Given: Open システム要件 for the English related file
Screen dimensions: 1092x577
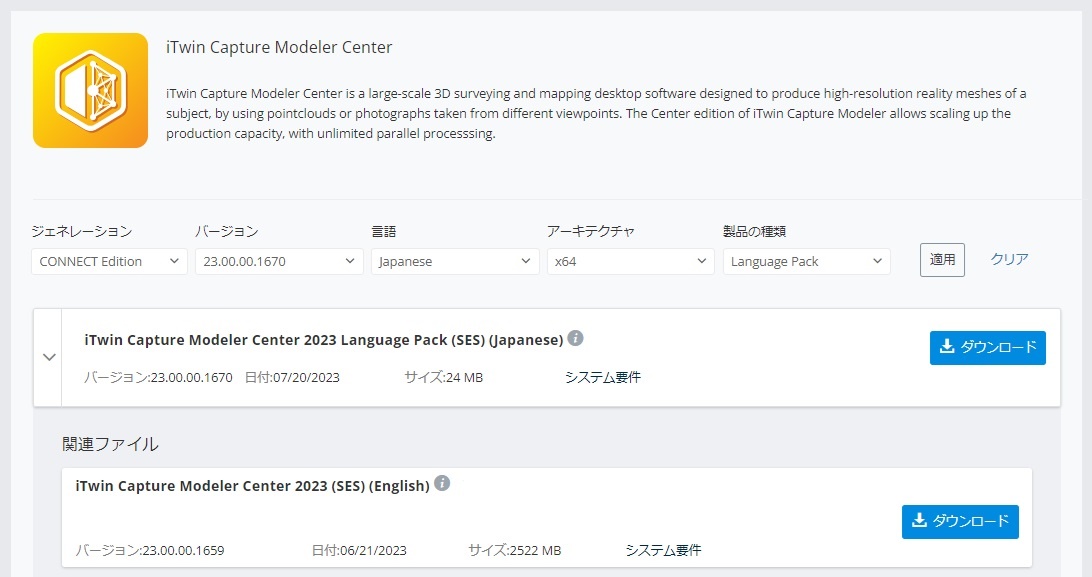Looking at the screenshot, I should (663, 551).
